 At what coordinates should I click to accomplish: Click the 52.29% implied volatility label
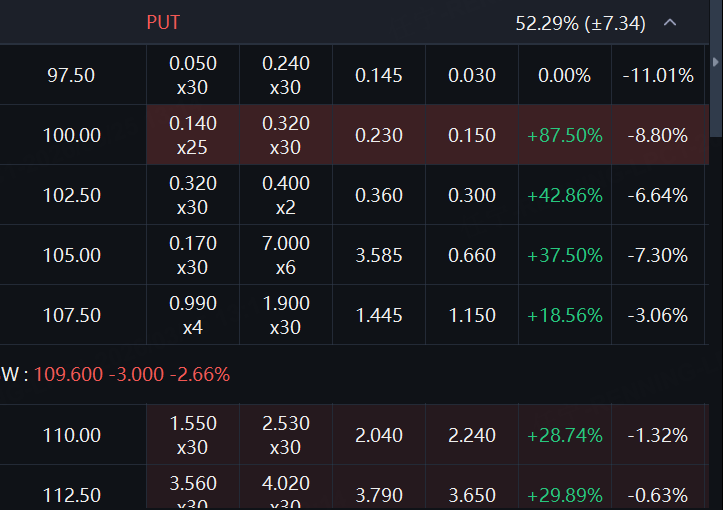pos(580,22)
